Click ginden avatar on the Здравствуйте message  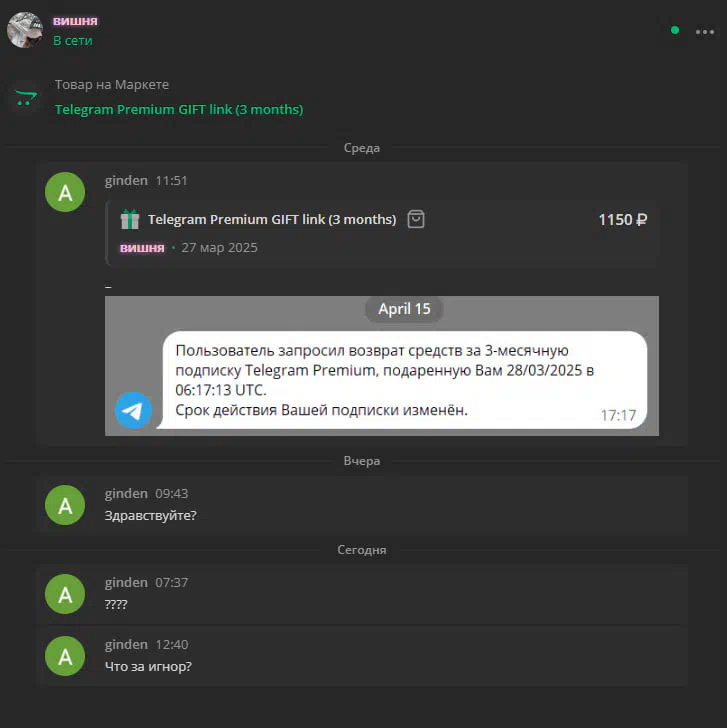[x=65, y=505]
